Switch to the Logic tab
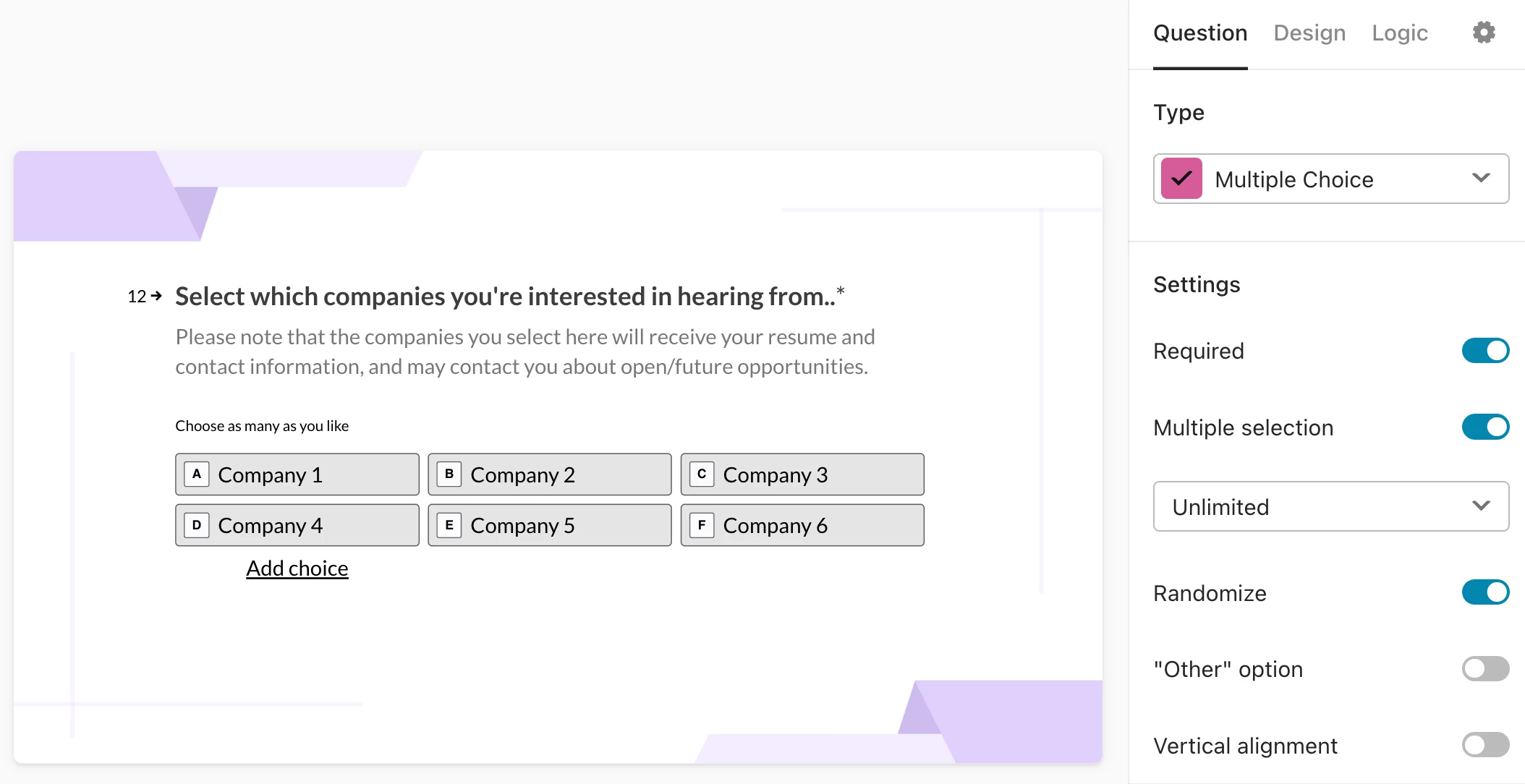1525x784 pixels. pyautogui.click(x=1399, y=33)
